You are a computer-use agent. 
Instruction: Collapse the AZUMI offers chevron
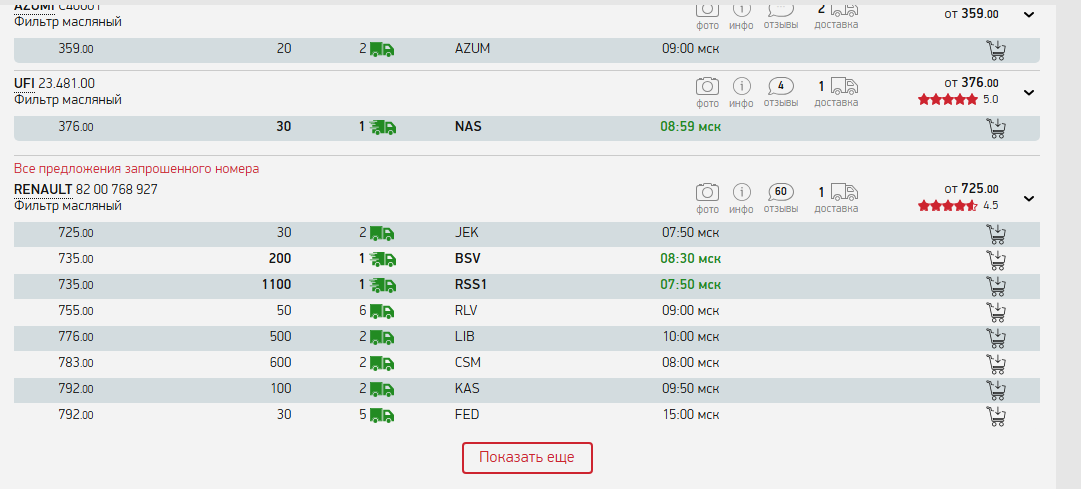pos(1029,14)
